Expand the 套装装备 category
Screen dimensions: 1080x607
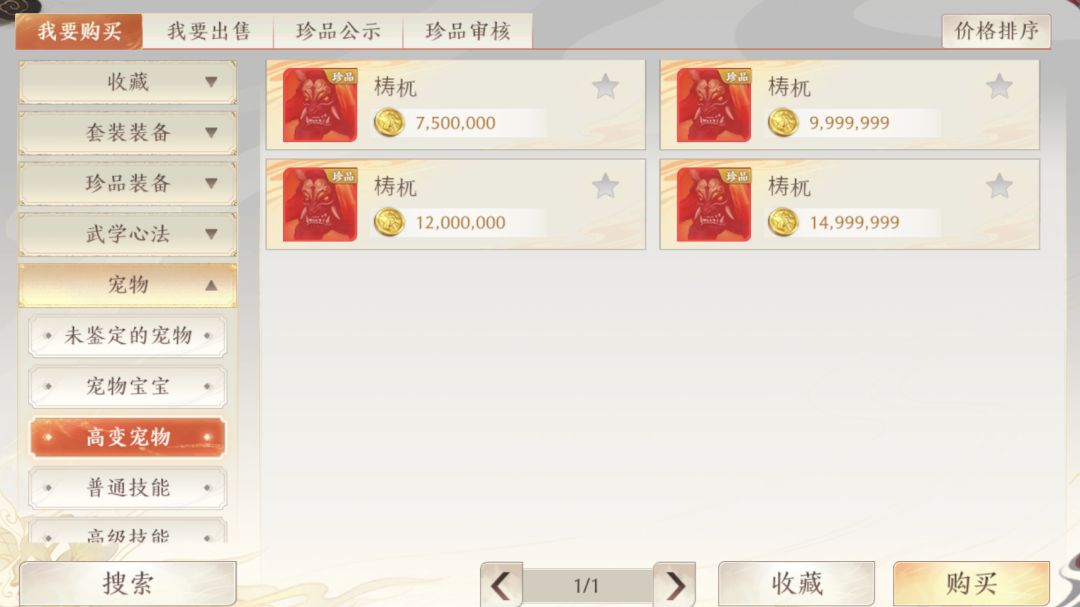point(128,132)
